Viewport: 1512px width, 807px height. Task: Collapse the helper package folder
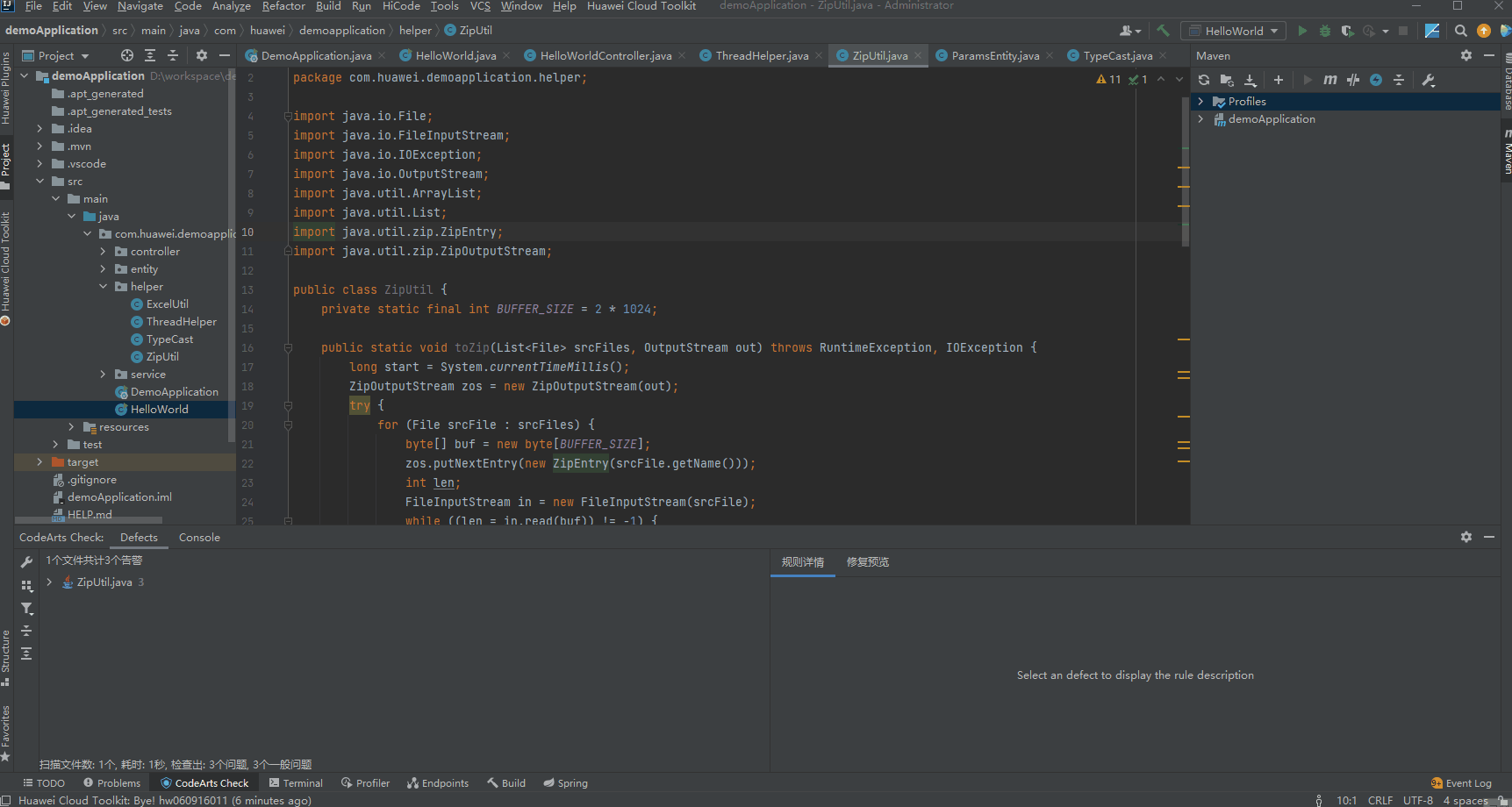(x=103, y=286)
